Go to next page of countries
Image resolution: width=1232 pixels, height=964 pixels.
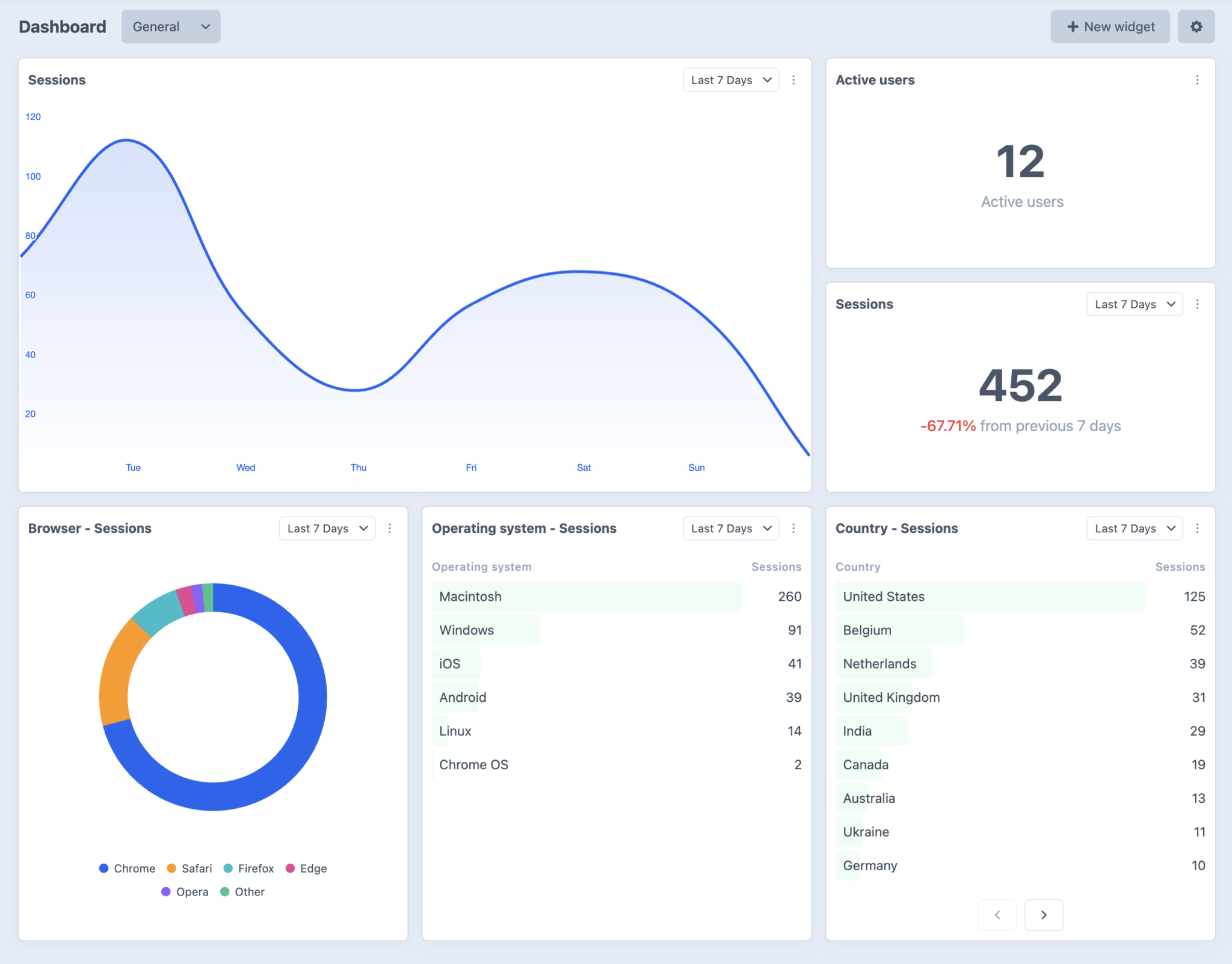pos(1044,915)
